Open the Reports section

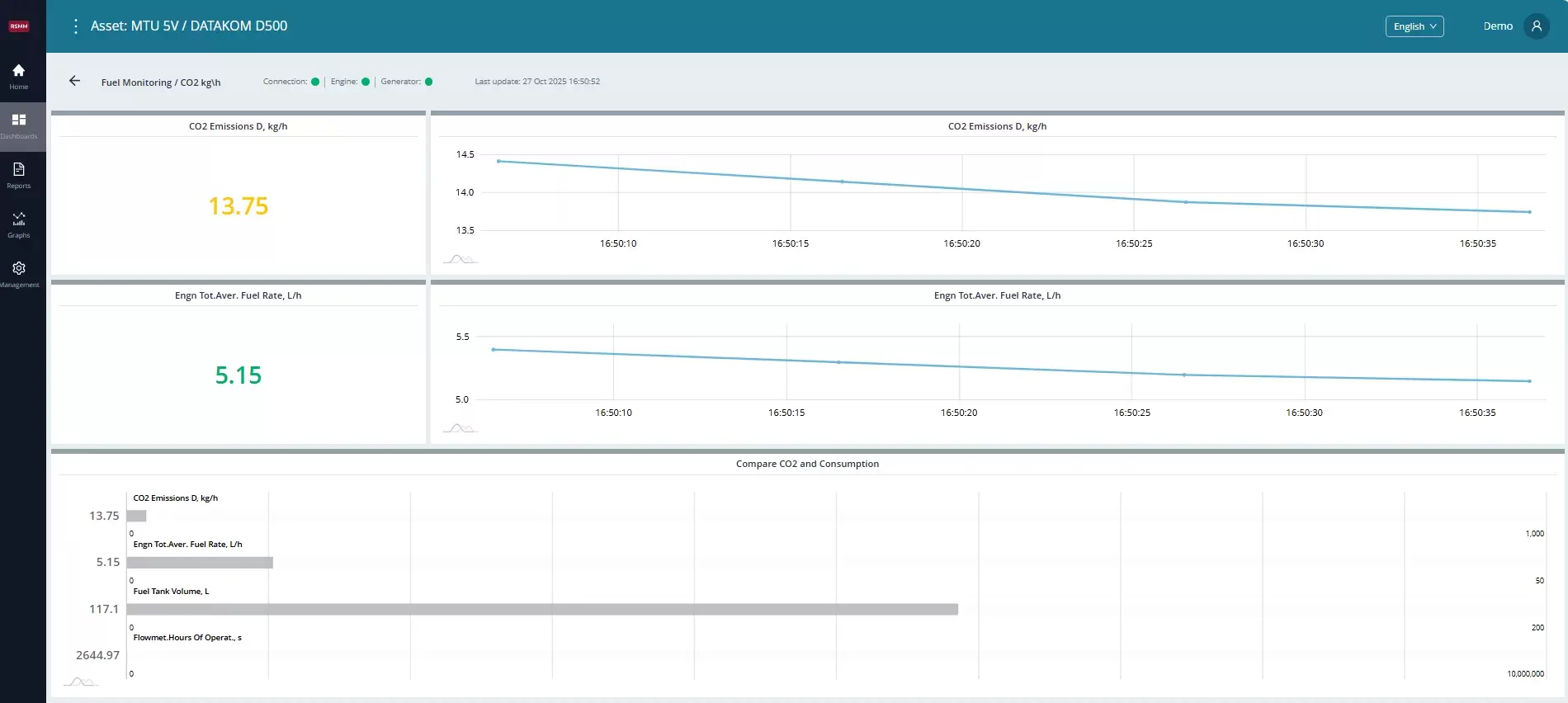coord(19,176)
